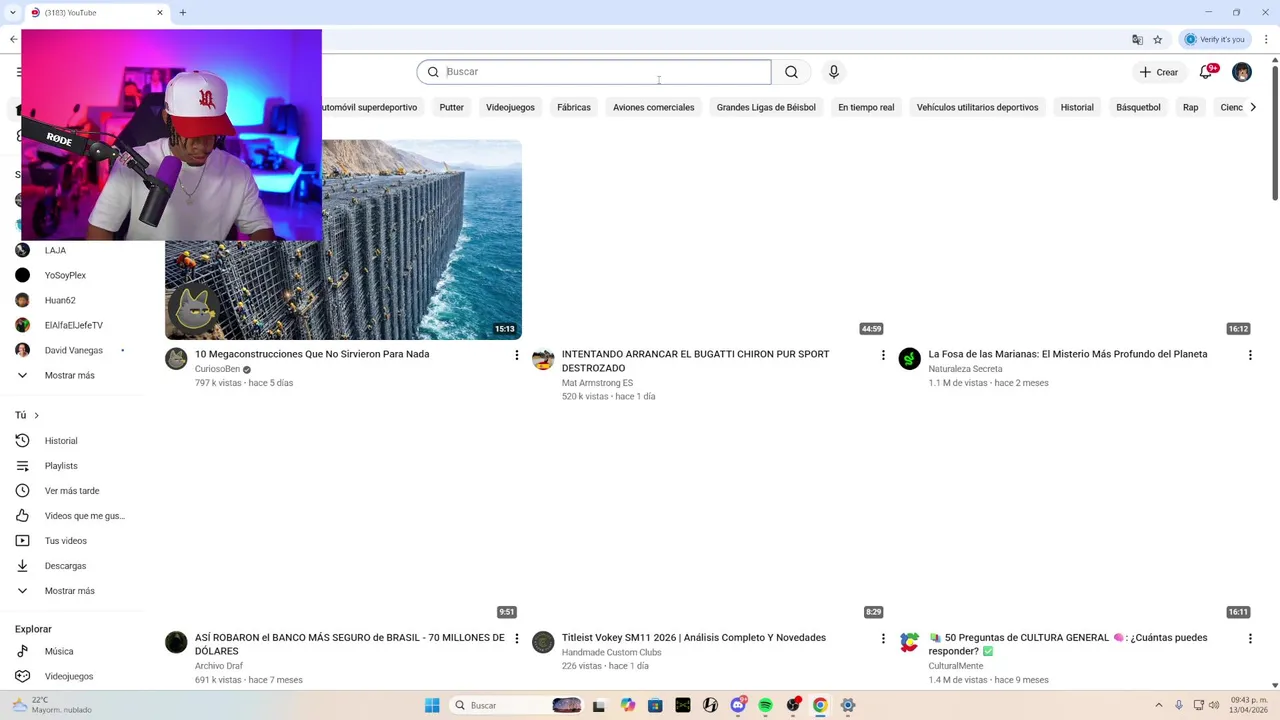Open options for Bugatti Chiron video
The width and height of the screenshot is (1280, 720).
pos(883,355)
